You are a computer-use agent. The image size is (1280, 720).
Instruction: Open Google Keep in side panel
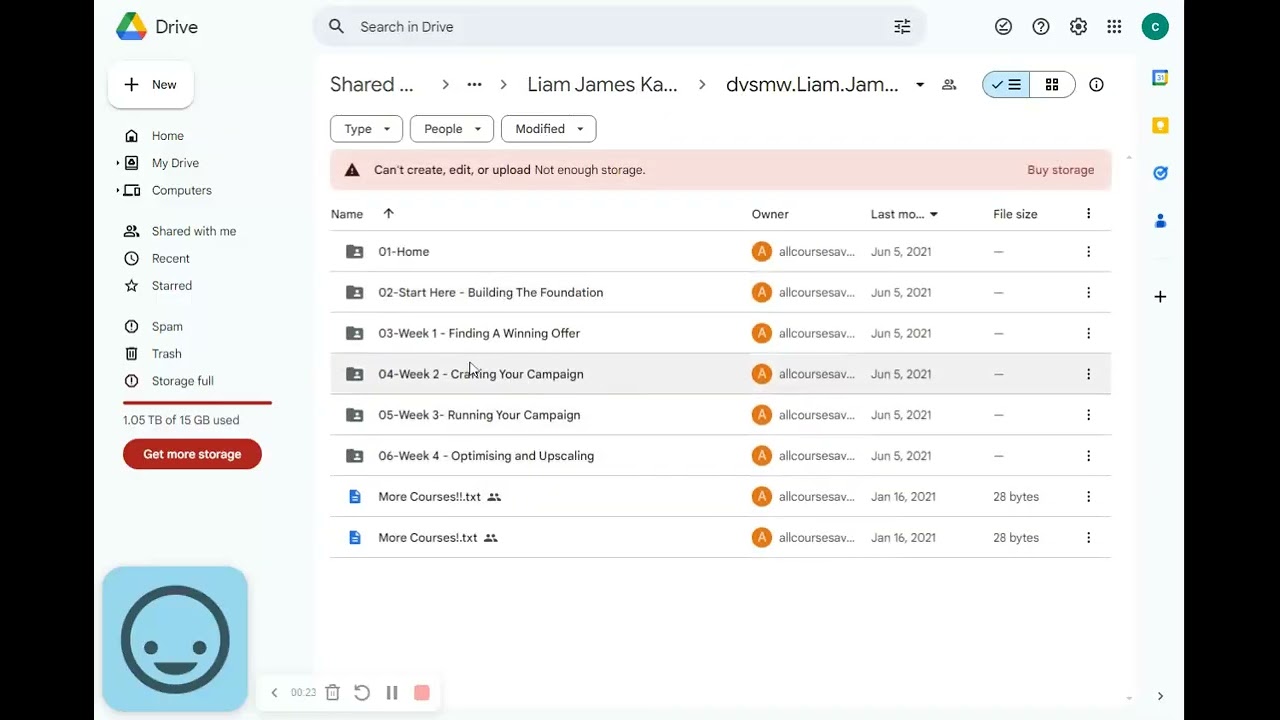click(1160, 125)
